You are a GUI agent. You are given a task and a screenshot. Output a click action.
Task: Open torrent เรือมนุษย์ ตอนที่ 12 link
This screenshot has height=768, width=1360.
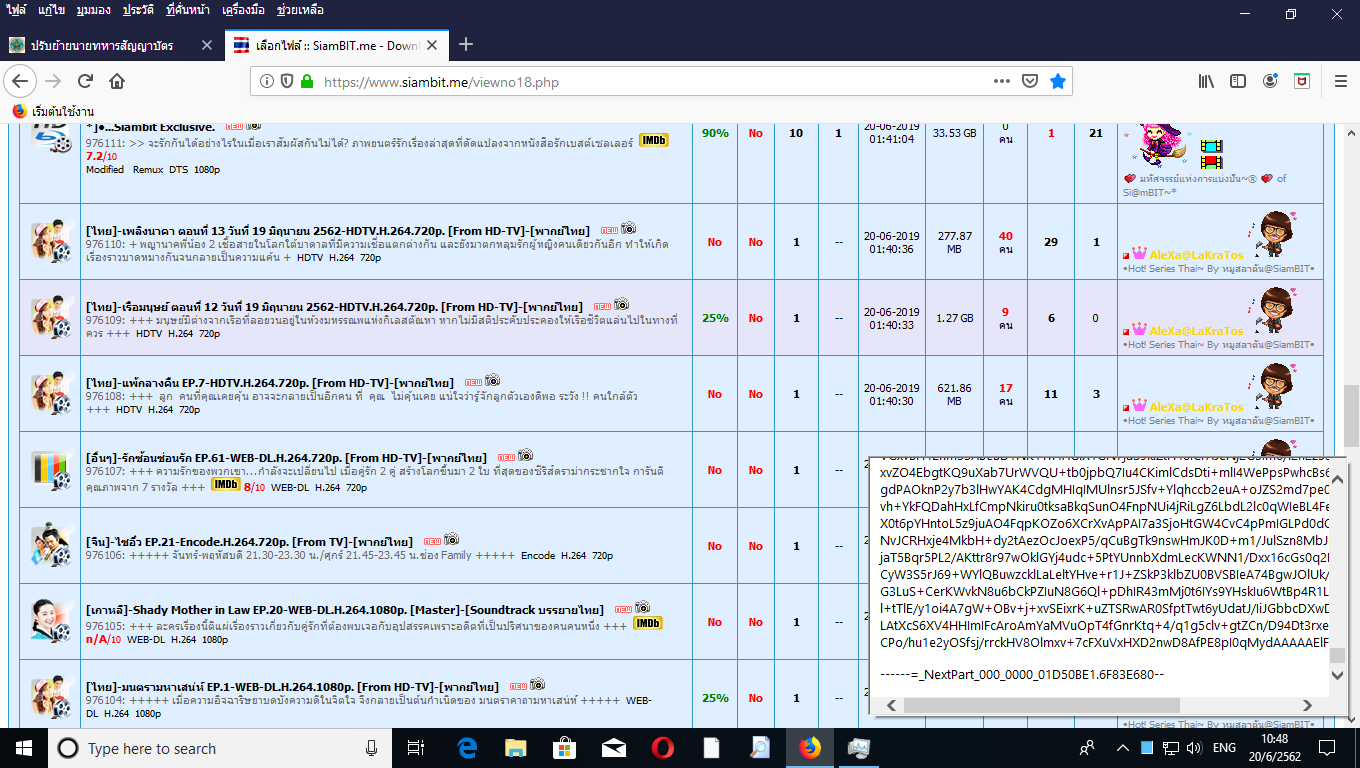(333, 306)
